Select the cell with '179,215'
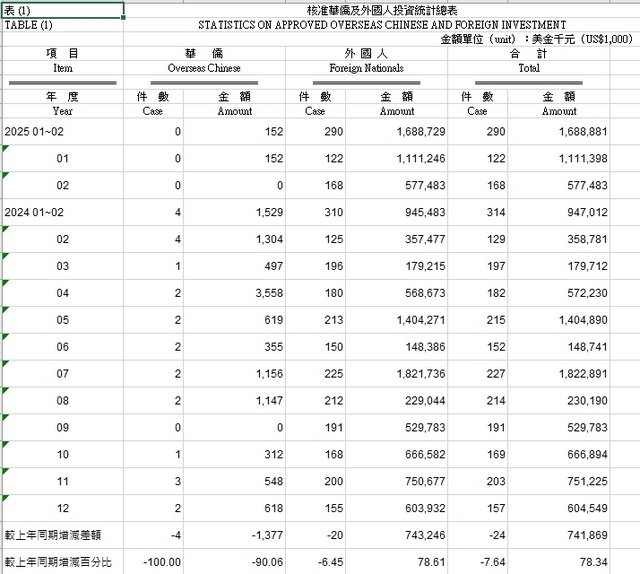The image size is (640, 574). point(397,266)
